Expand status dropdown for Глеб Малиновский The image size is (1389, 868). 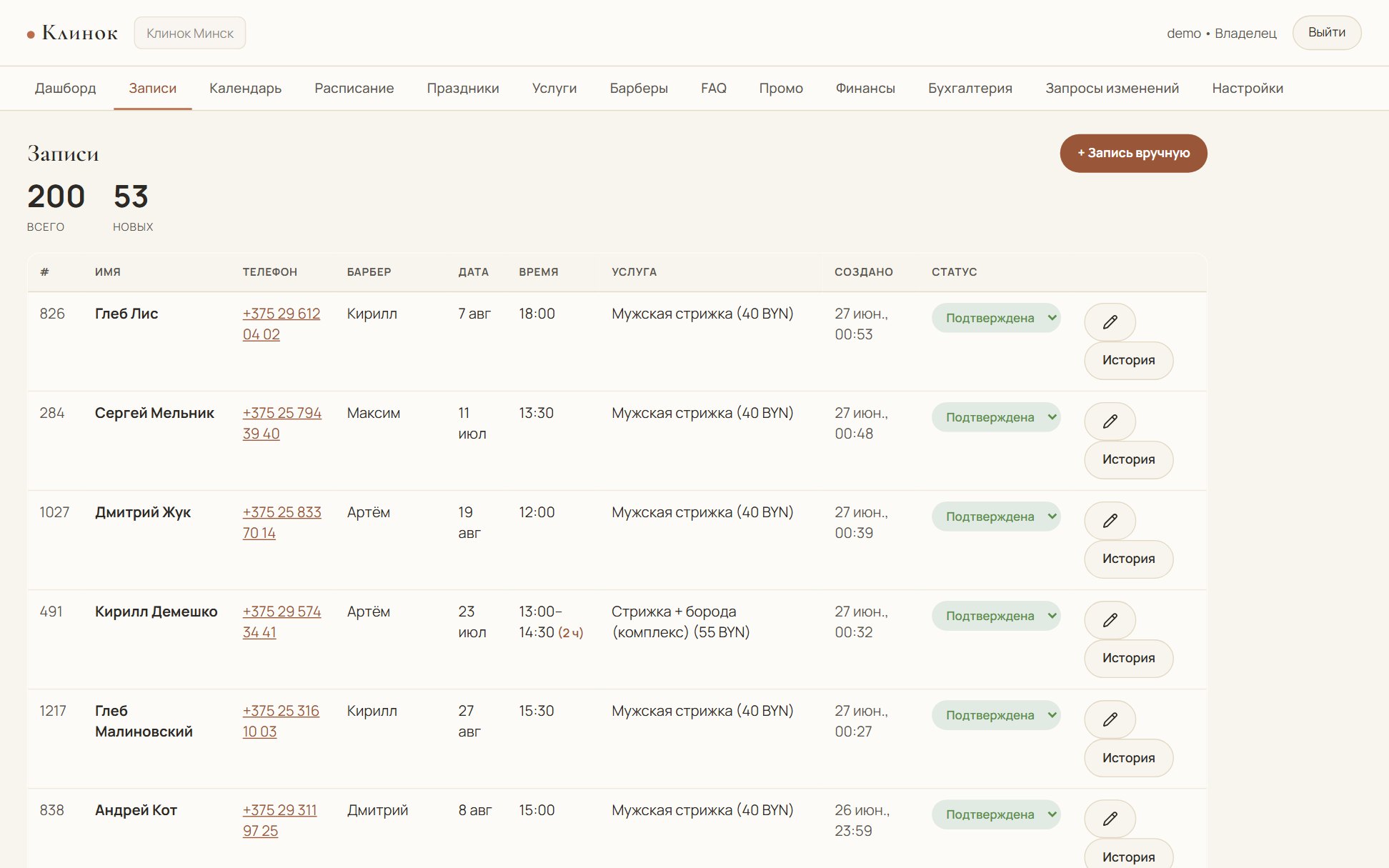point(996,715)
